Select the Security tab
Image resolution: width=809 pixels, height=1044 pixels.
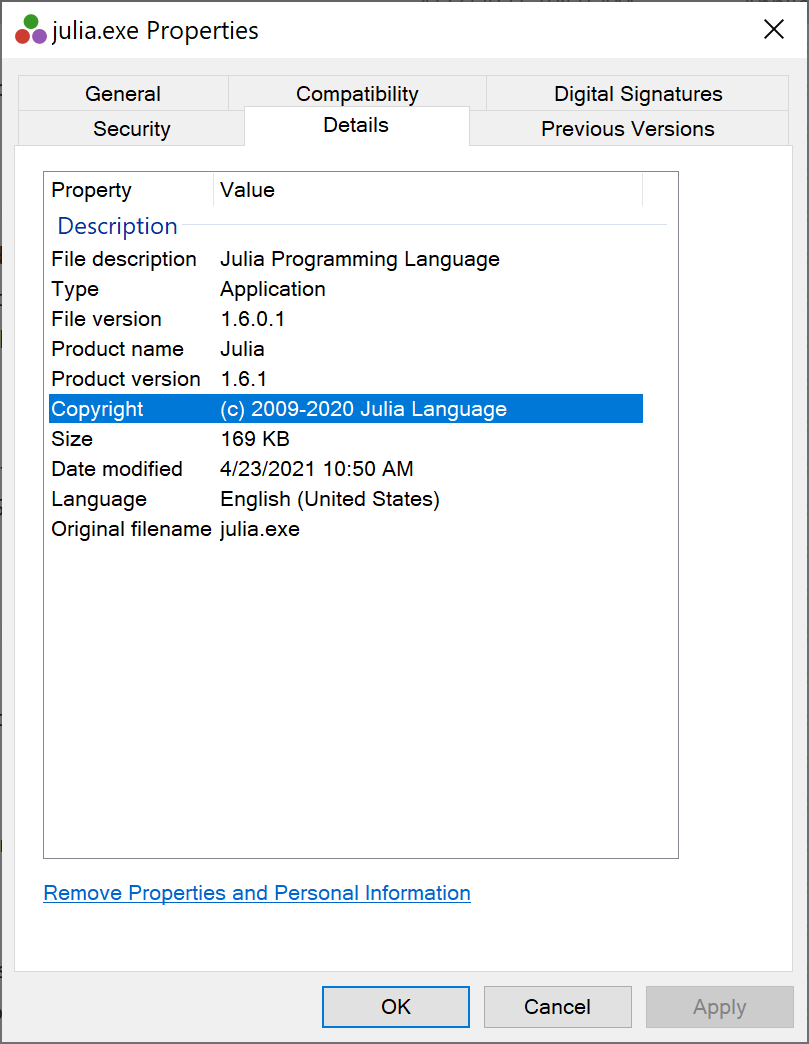point(131,129)
